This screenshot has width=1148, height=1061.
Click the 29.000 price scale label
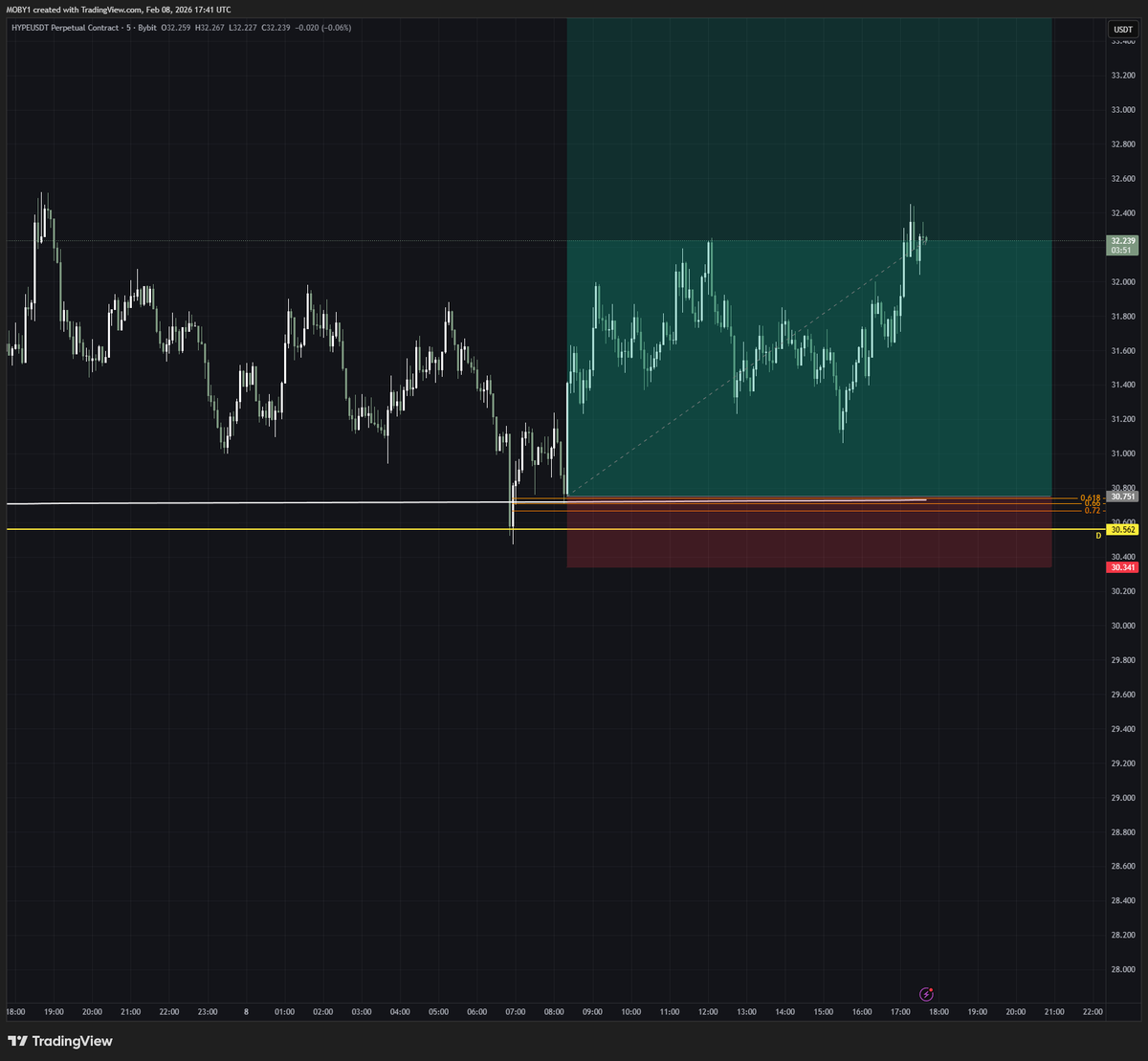click(1122, 798)
